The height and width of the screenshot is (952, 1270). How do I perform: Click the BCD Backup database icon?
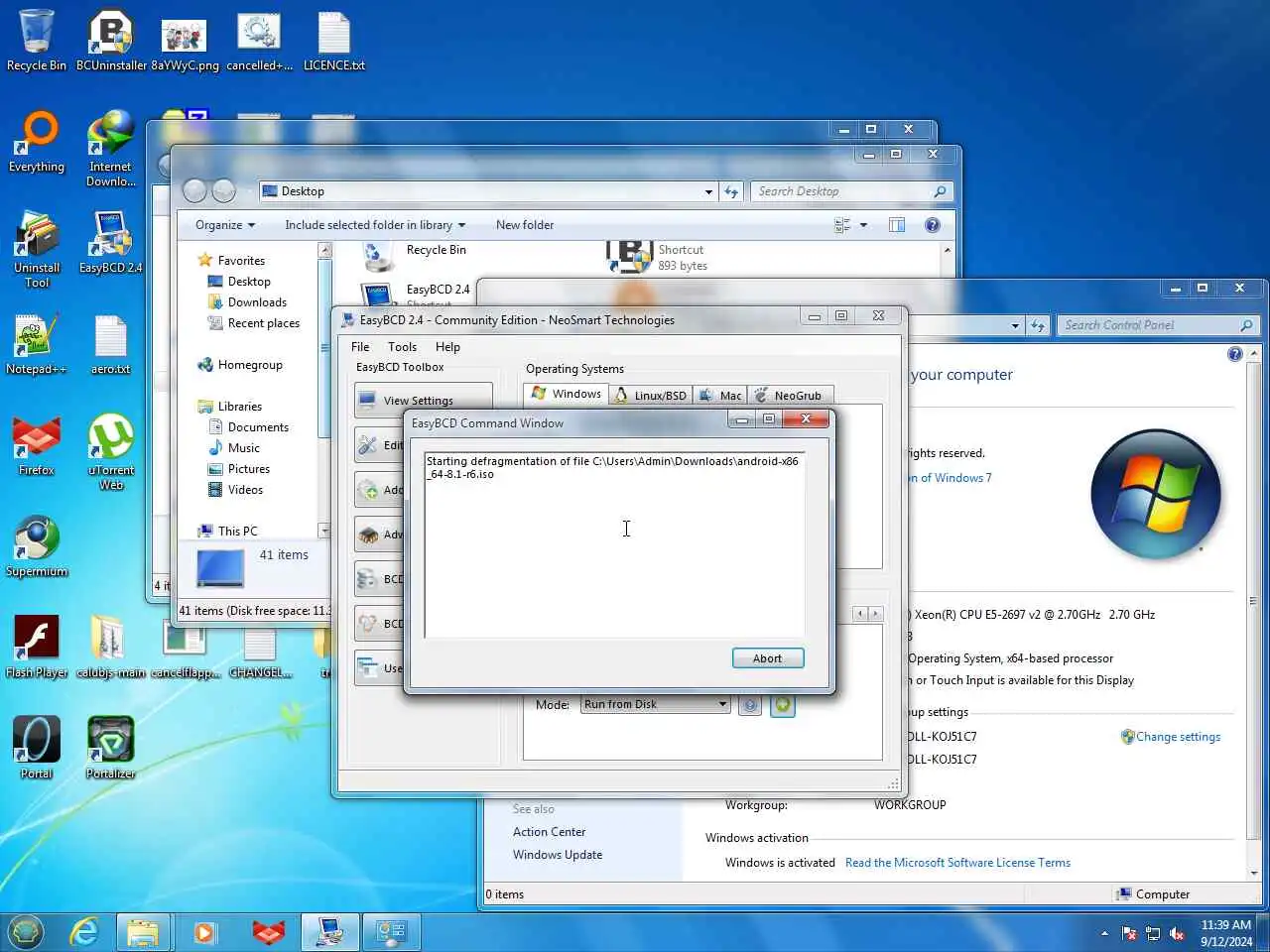click(368, 579)
